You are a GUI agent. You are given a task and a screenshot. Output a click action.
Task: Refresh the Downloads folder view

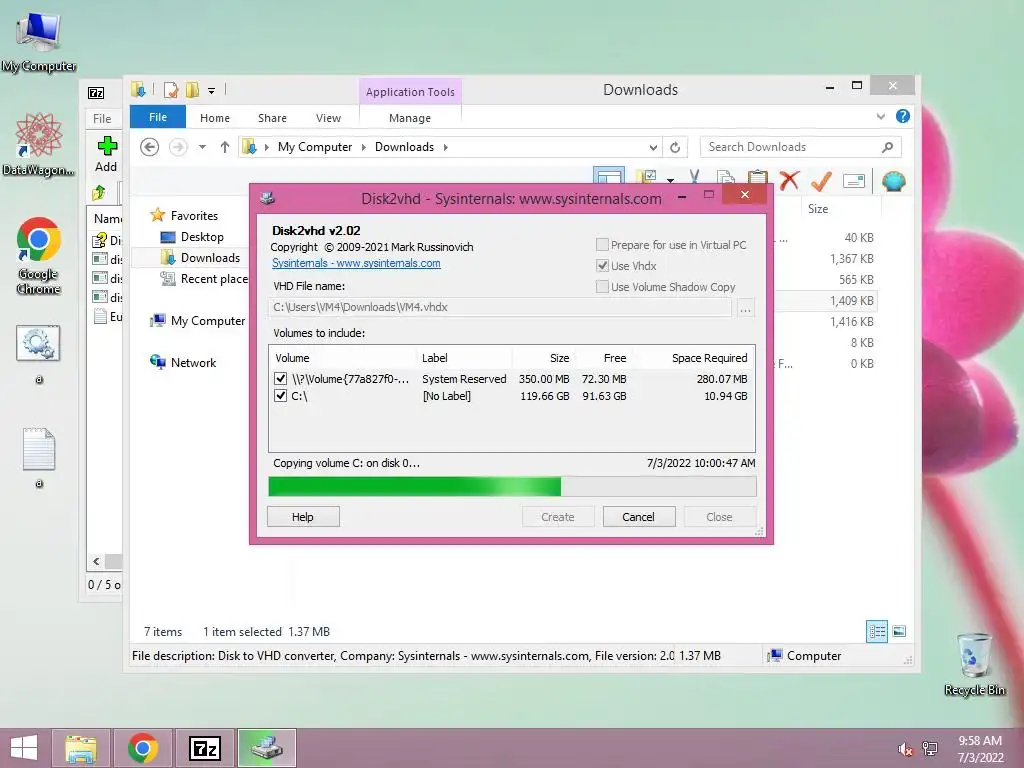(x=675, y=148)
